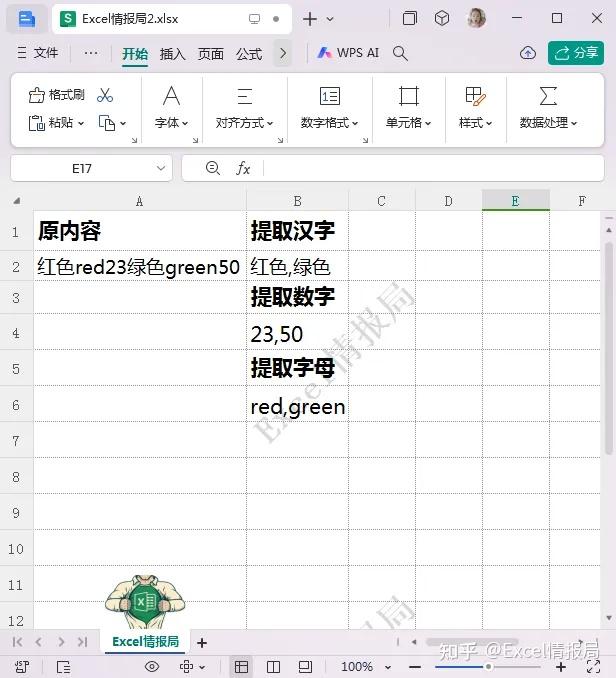Select column A header
The height and width of the screenshot is (678, 616).
[140, 201]
